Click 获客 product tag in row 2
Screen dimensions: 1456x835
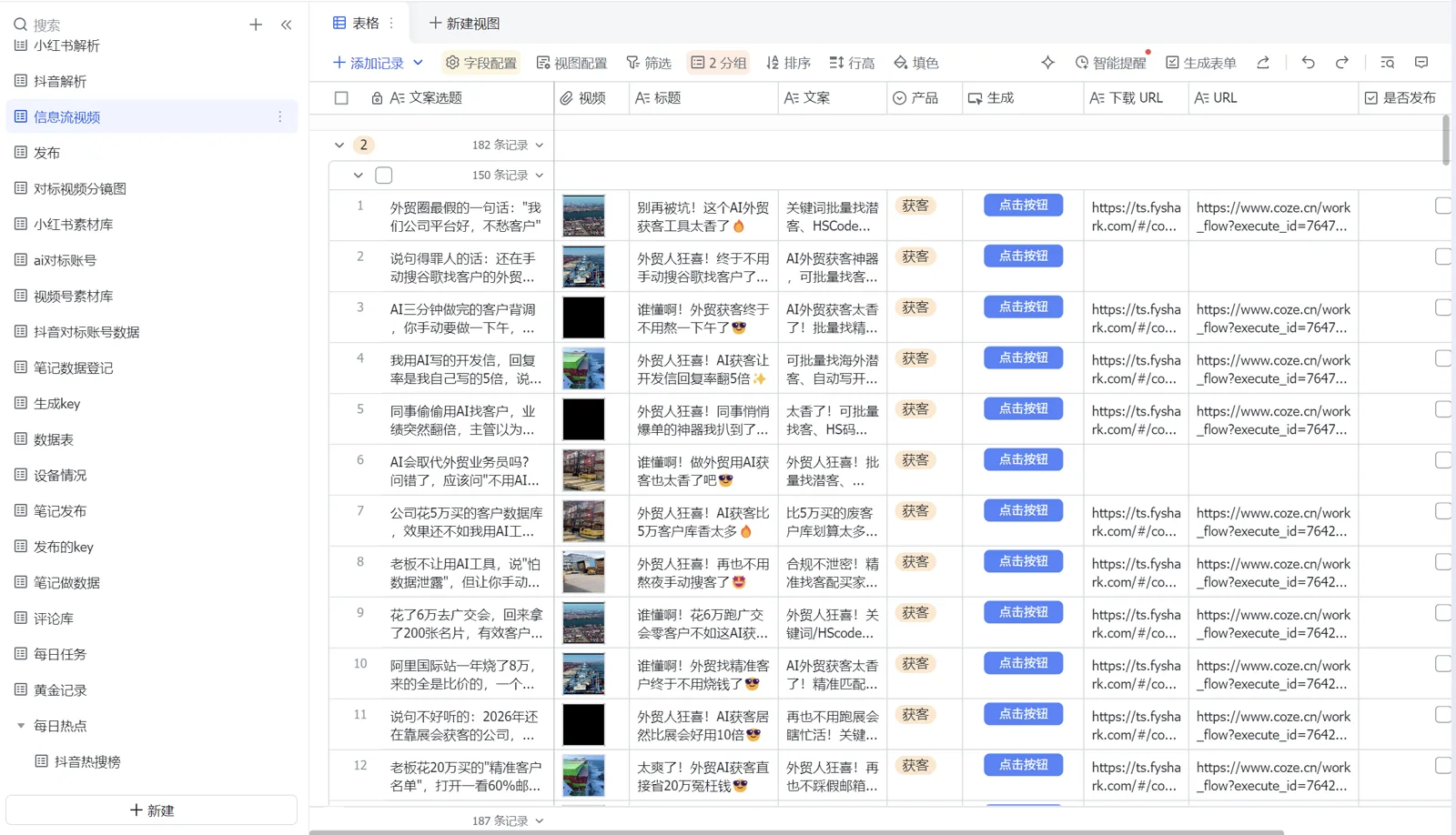(915, 257)
